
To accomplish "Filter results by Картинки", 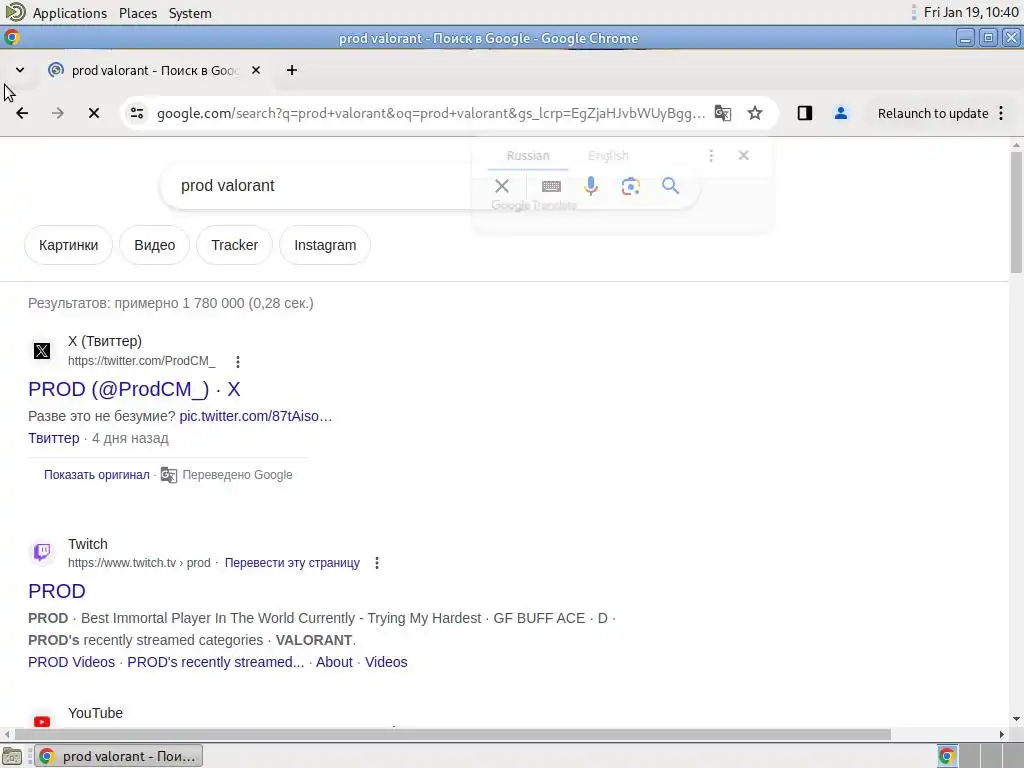I will coord(69,245).
